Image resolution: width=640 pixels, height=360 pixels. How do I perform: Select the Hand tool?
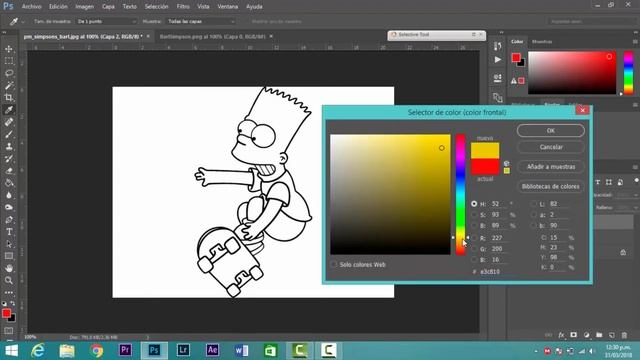point(9,268)
